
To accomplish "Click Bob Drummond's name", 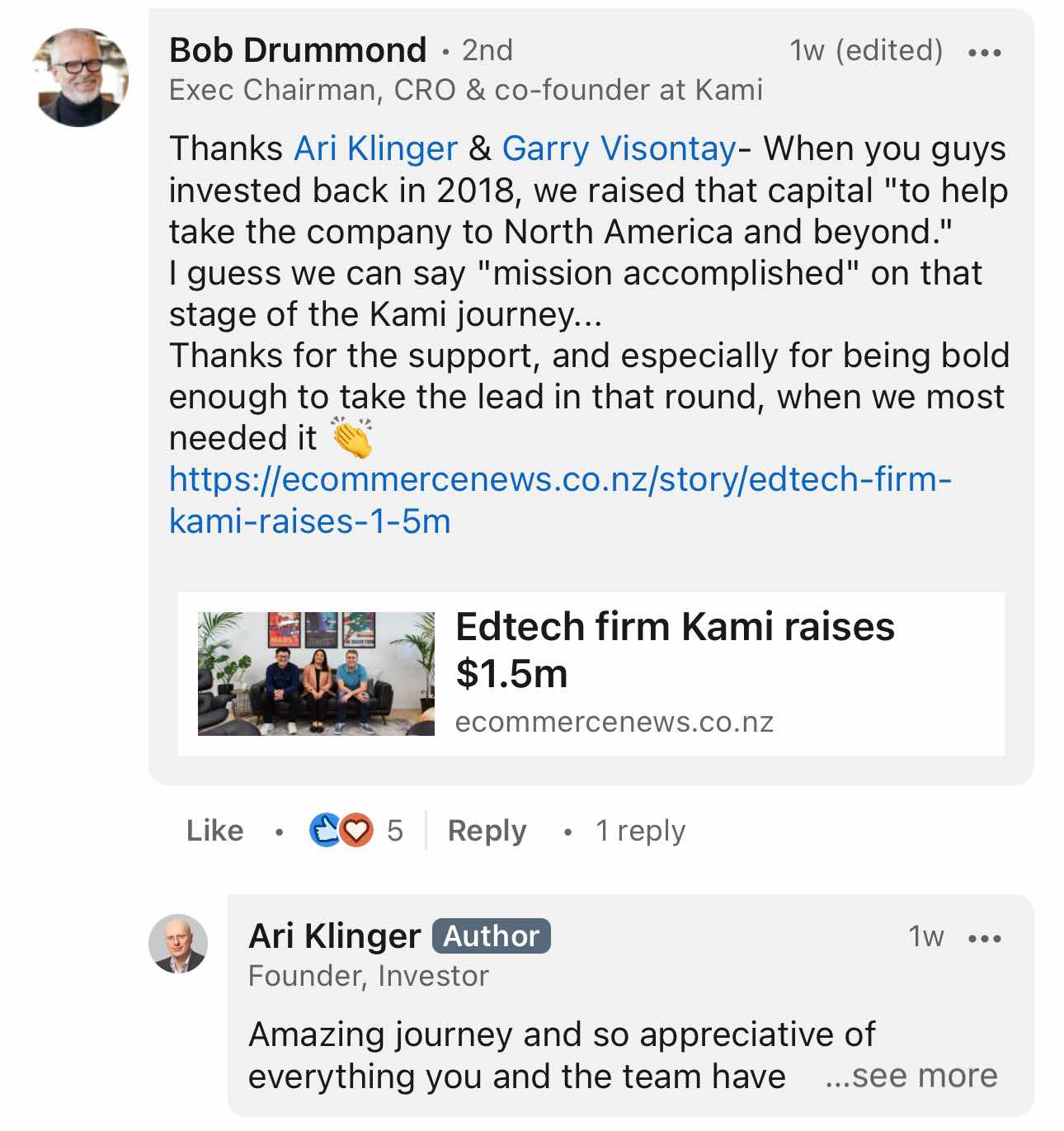I will pyautogui.click(x=298, y=50).
